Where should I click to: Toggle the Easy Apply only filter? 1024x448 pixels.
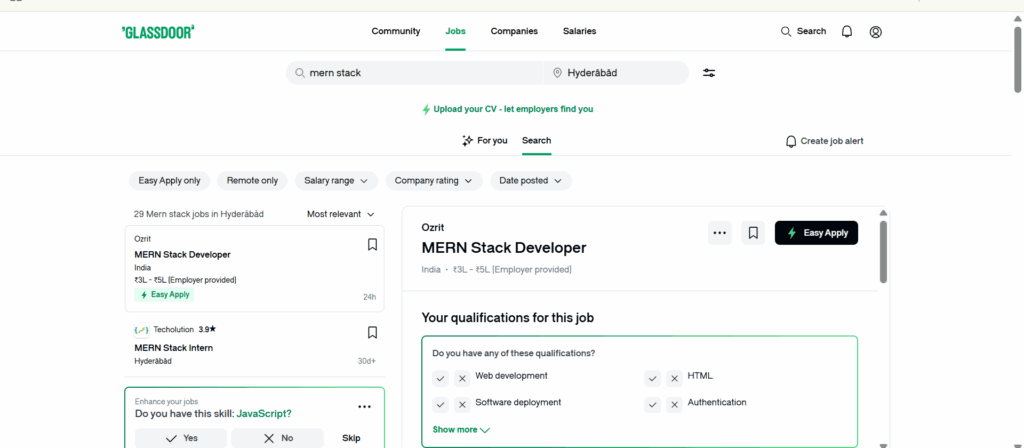(169, 181)
